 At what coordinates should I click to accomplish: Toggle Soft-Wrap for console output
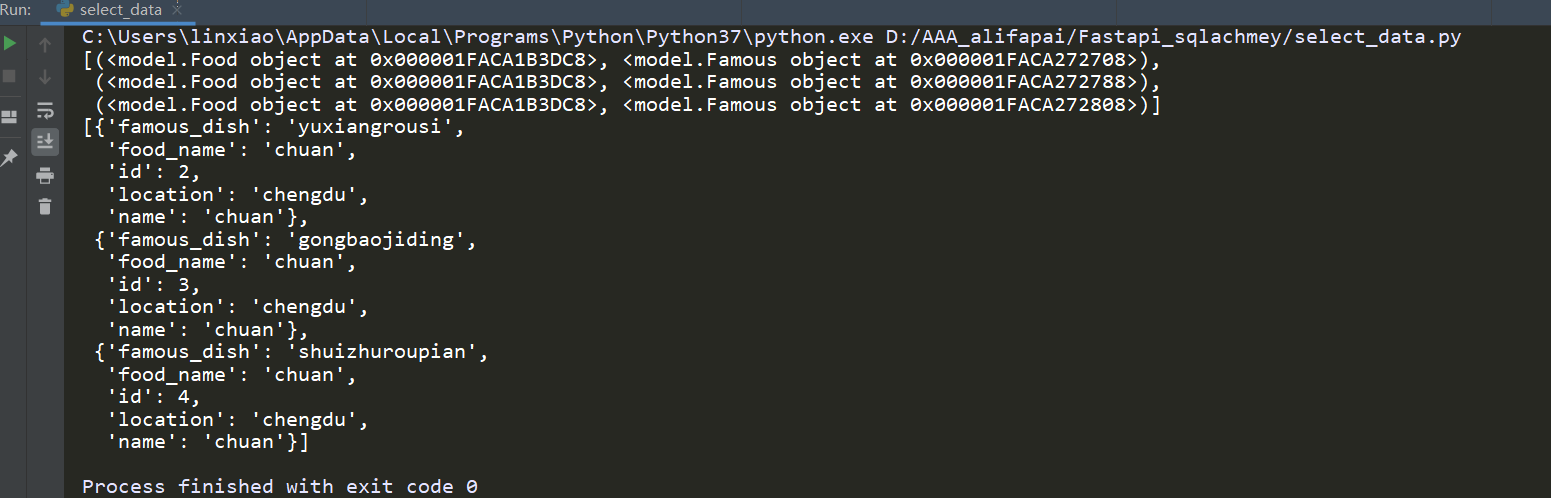(x=45, y=110)
